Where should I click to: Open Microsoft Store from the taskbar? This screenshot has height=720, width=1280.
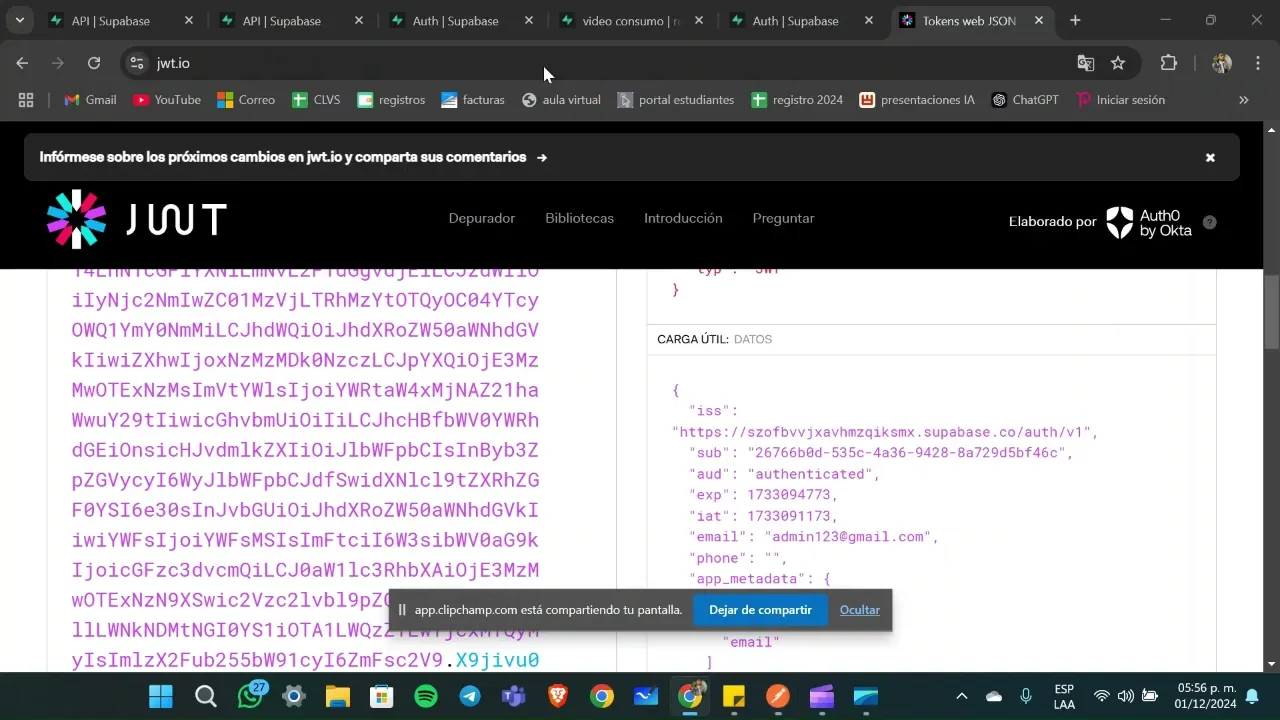tap(382, 696)
